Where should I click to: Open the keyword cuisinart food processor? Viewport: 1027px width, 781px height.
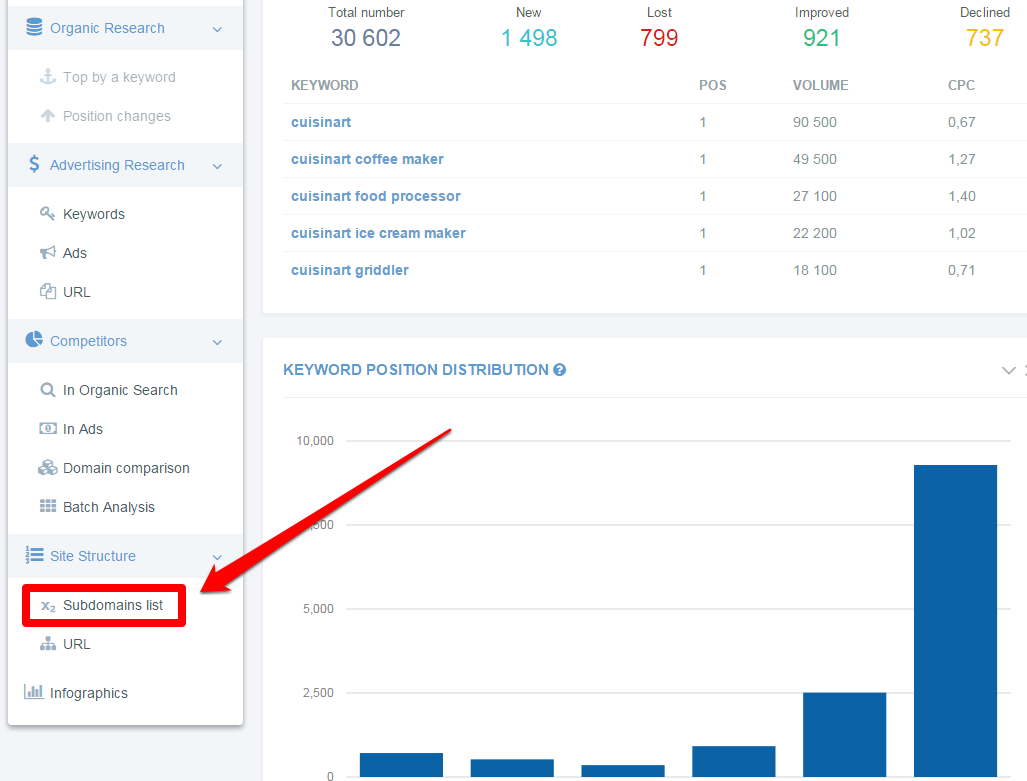pos(376,196)
